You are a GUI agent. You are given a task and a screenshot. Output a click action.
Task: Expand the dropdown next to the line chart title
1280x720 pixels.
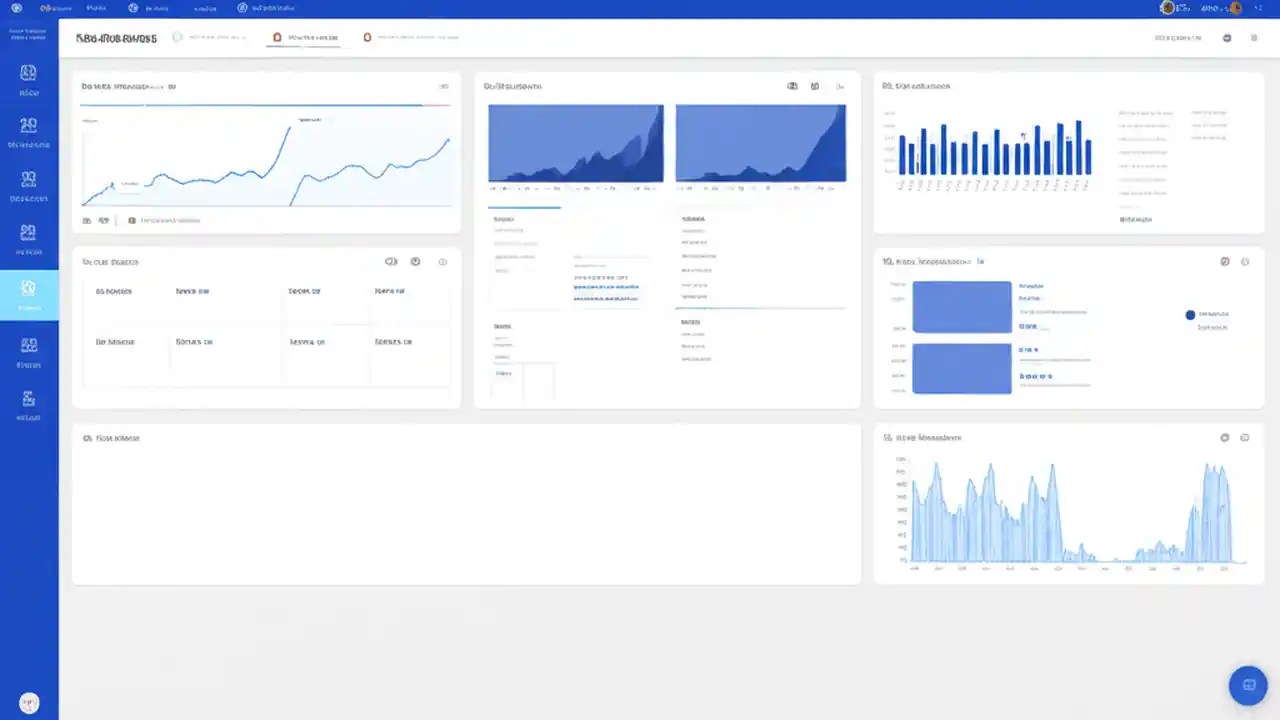point(166,86)
